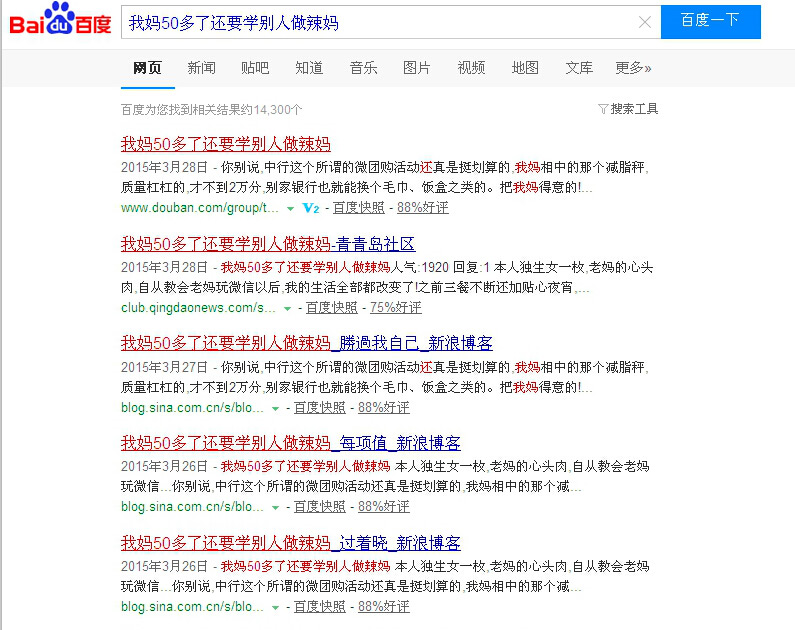The width and height of the screenshot is (795, 630).
Task: Switch to the 新闻 tab
Action: 201,67
